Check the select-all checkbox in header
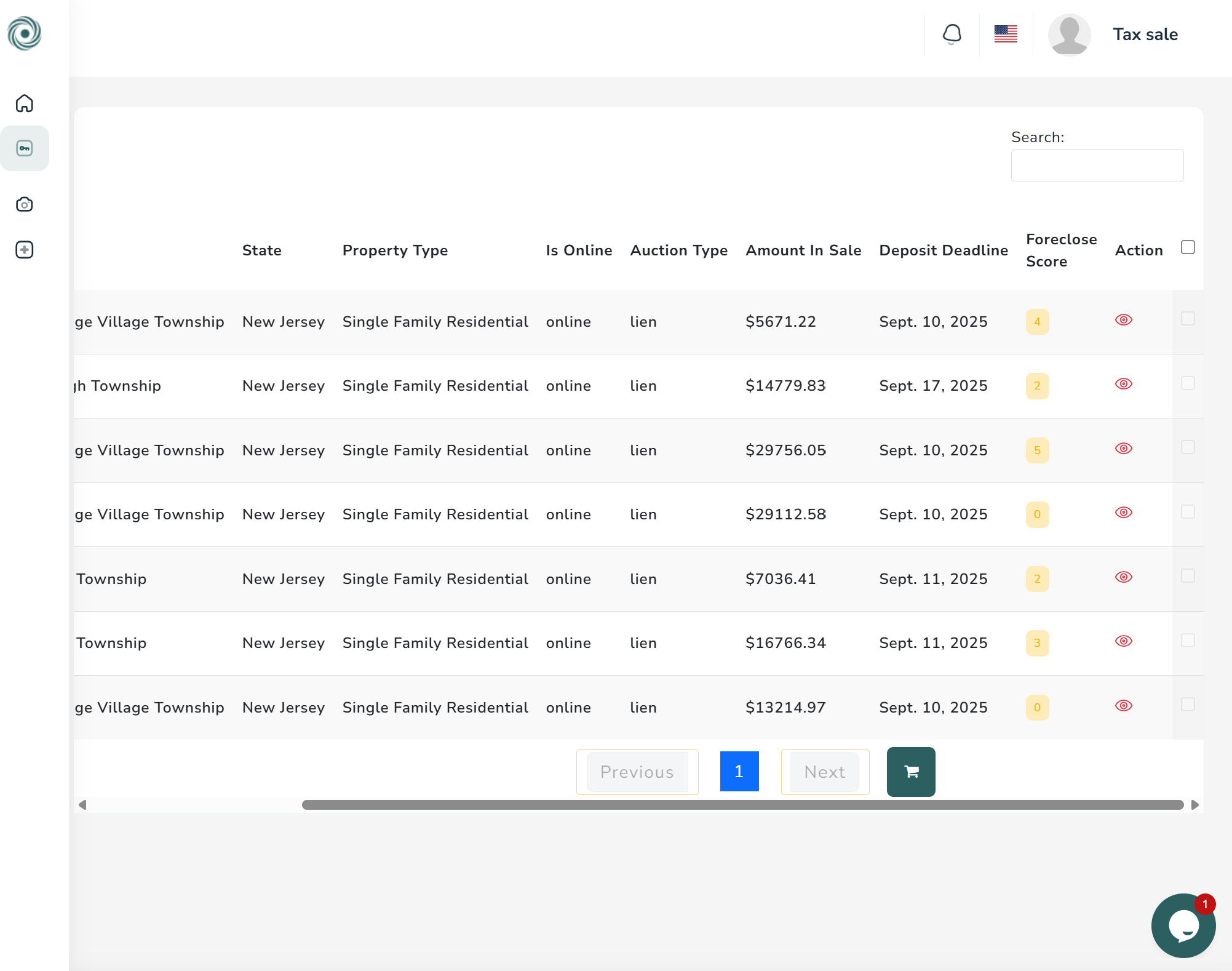Image resolution: width=1232 pixels, height=971 pixels. pos(1188,247)
